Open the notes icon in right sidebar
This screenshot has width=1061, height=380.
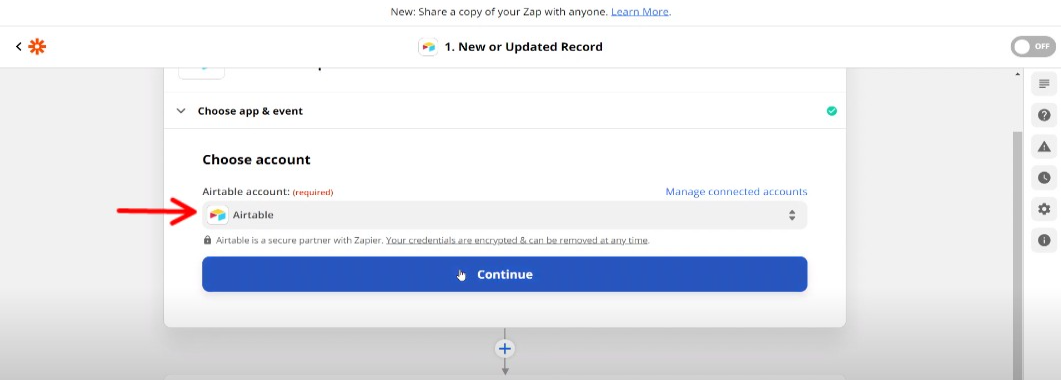tap(1044, 84)
